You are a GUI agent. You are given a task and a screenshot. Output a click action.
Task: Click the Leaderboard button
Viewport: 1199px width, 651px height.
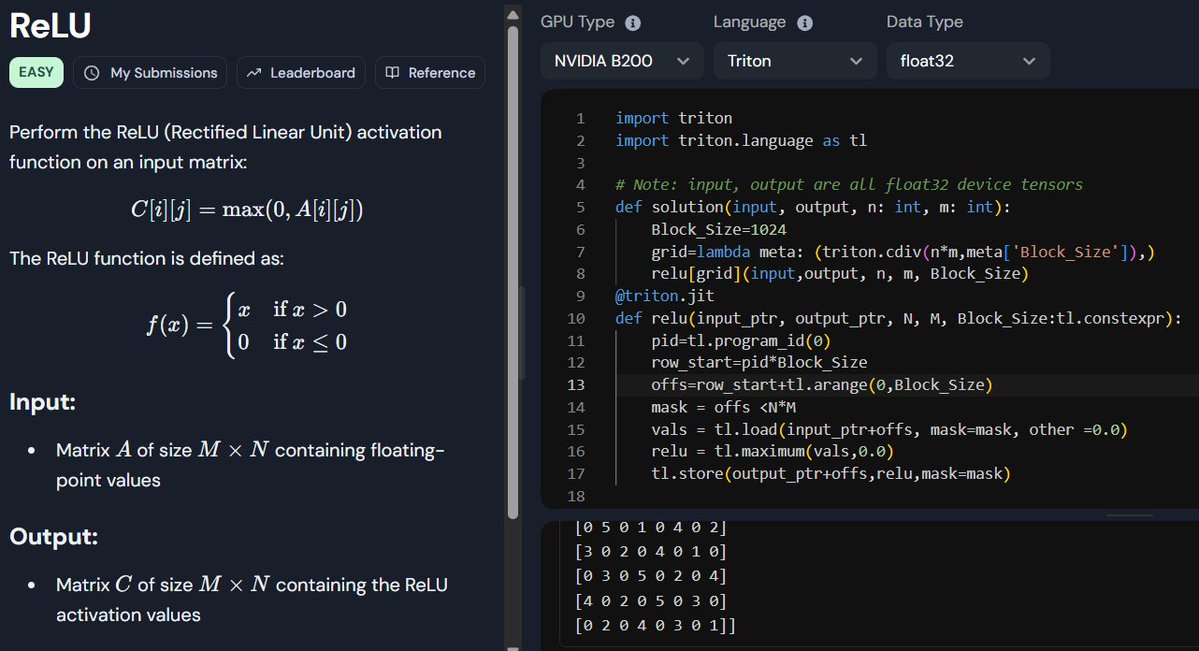point(301,72)
